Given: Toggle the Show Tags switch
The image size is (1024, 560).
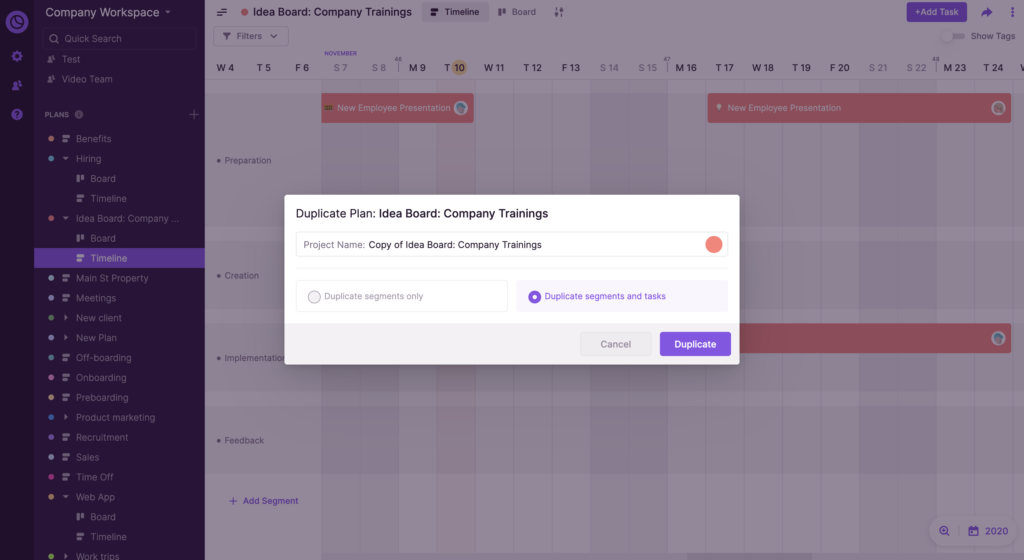Looking at the screenshot, I should (x=954, y=36).
